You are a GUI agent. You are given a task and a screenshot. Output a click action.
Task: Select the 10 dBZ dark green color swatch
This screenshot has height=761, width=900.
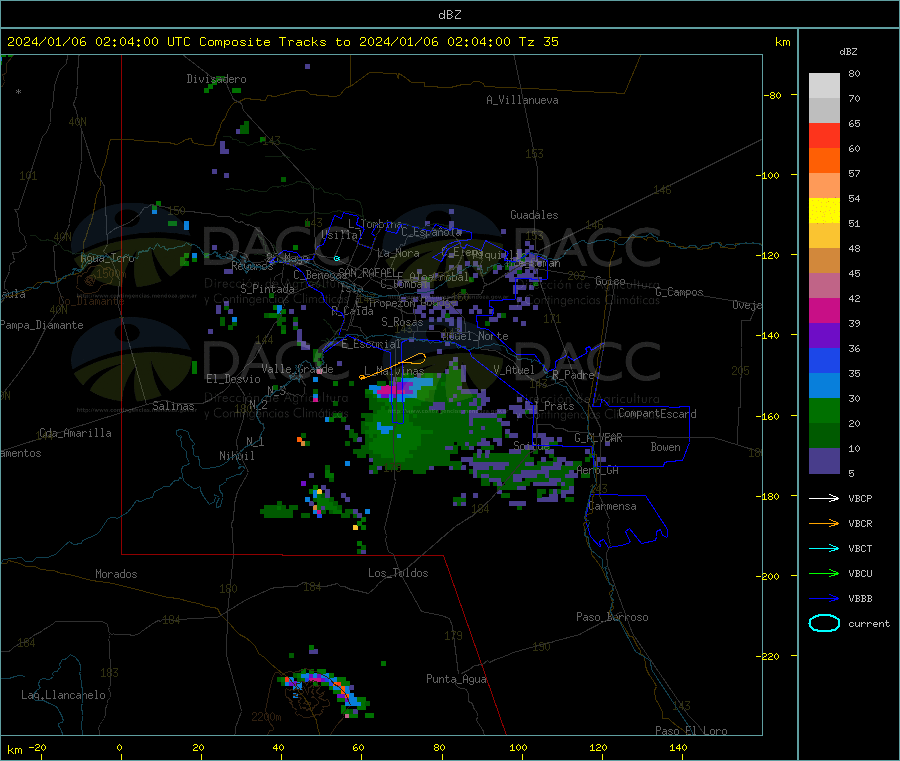click(x=824, y=436)
